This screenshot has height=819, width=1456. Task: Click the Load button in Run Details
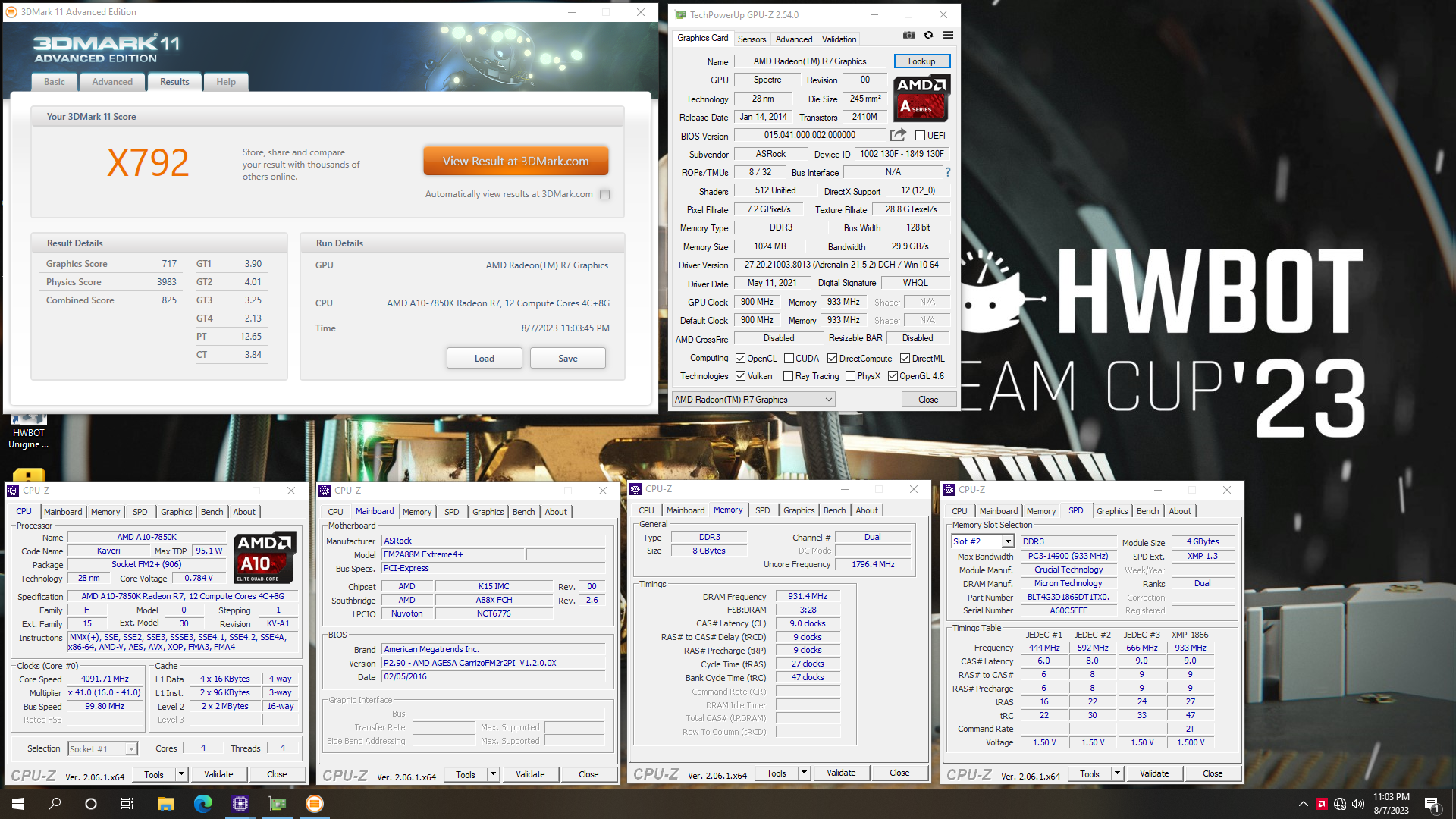pos(485,359)
